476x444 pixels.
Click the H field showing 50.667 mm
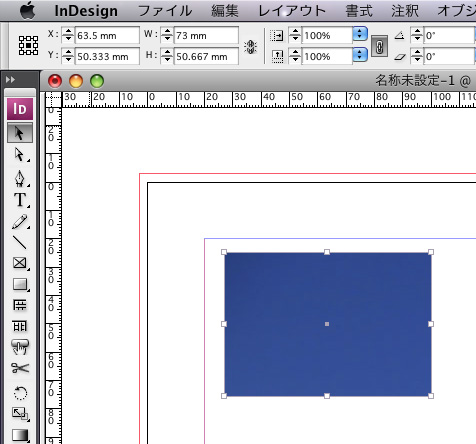click(206, 56)
